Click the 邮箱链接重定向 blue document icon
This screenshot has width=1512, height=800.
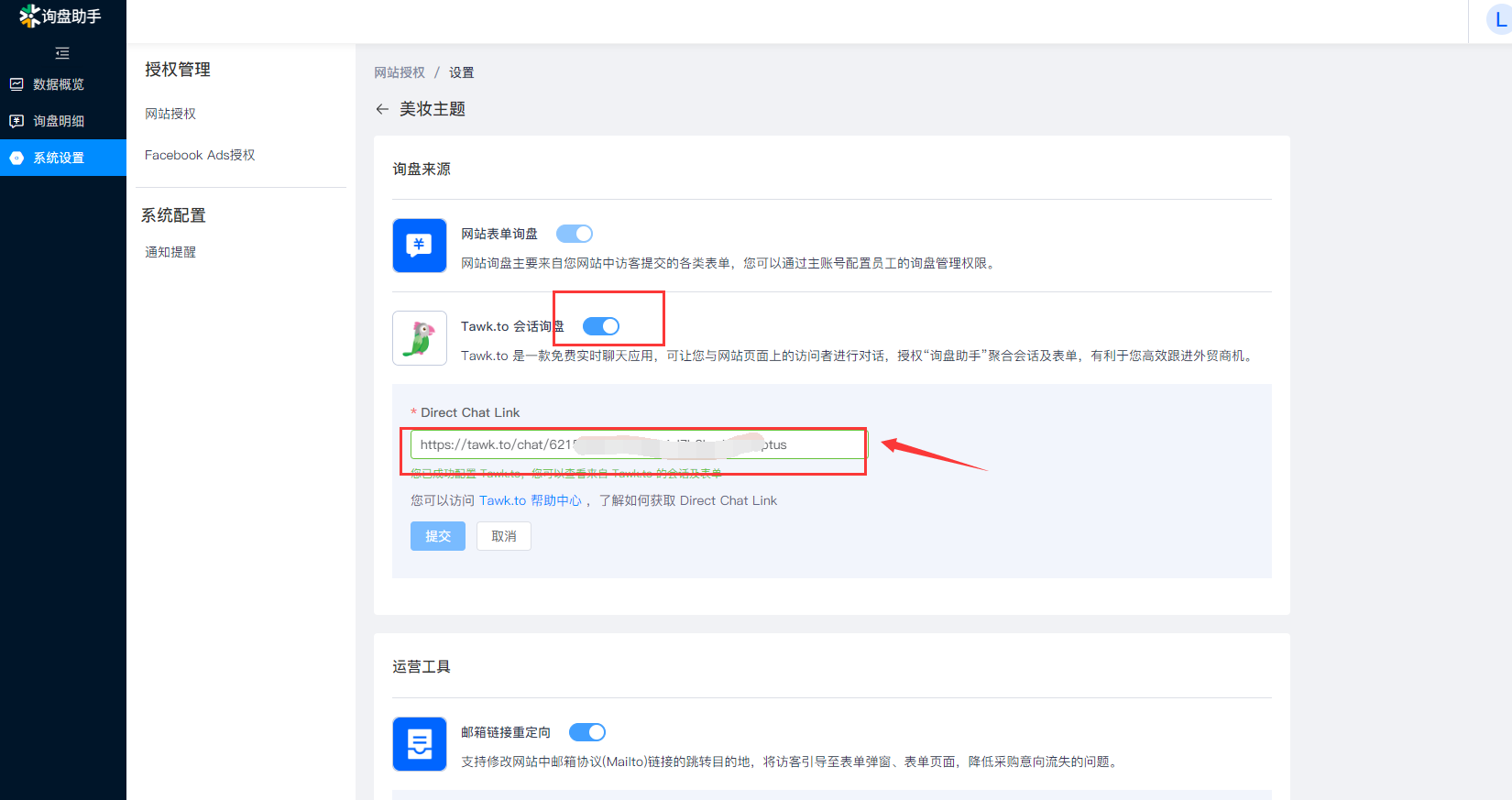click(420, 744)
